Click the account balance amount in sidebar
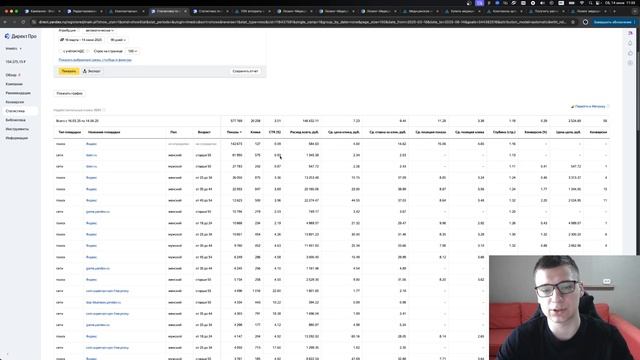 [x=16, y=62]
